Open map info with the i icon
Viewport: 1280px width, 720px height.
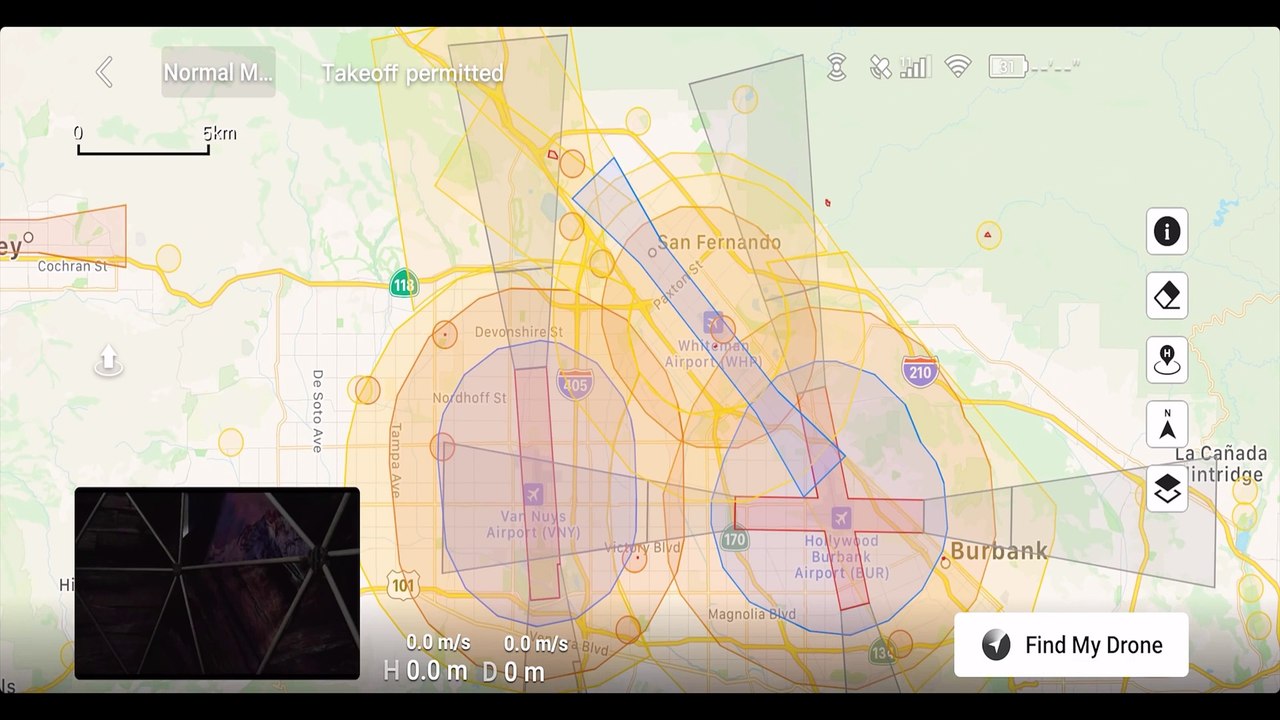click(1167, 232)
